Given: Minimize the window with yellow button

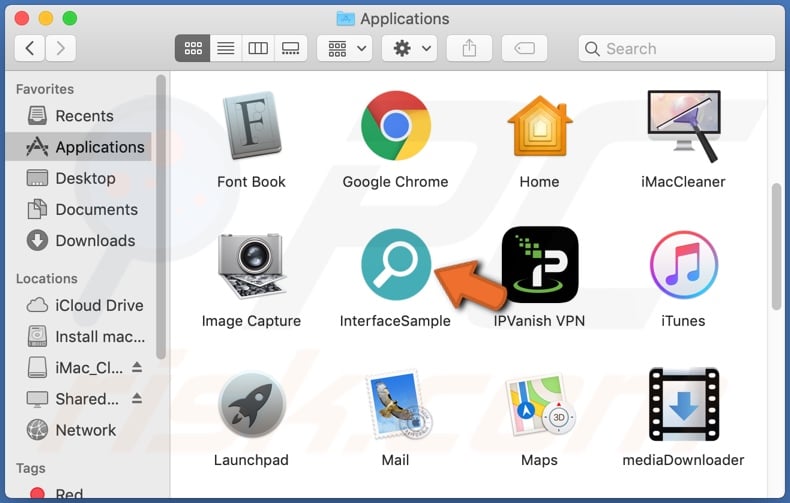Looking at the screenshot, I should coord(46,19).
